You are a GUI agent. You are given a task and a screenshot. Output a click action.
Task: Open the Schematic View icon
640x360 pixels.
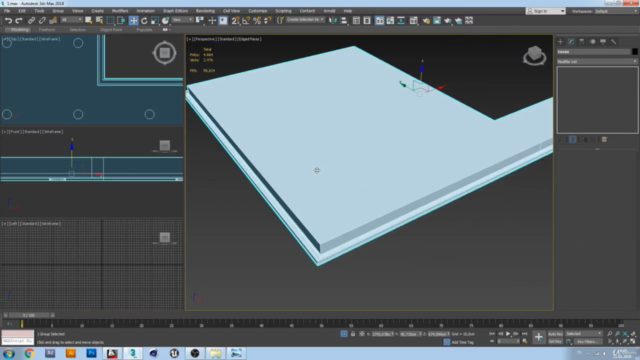[x=401, y=20]
